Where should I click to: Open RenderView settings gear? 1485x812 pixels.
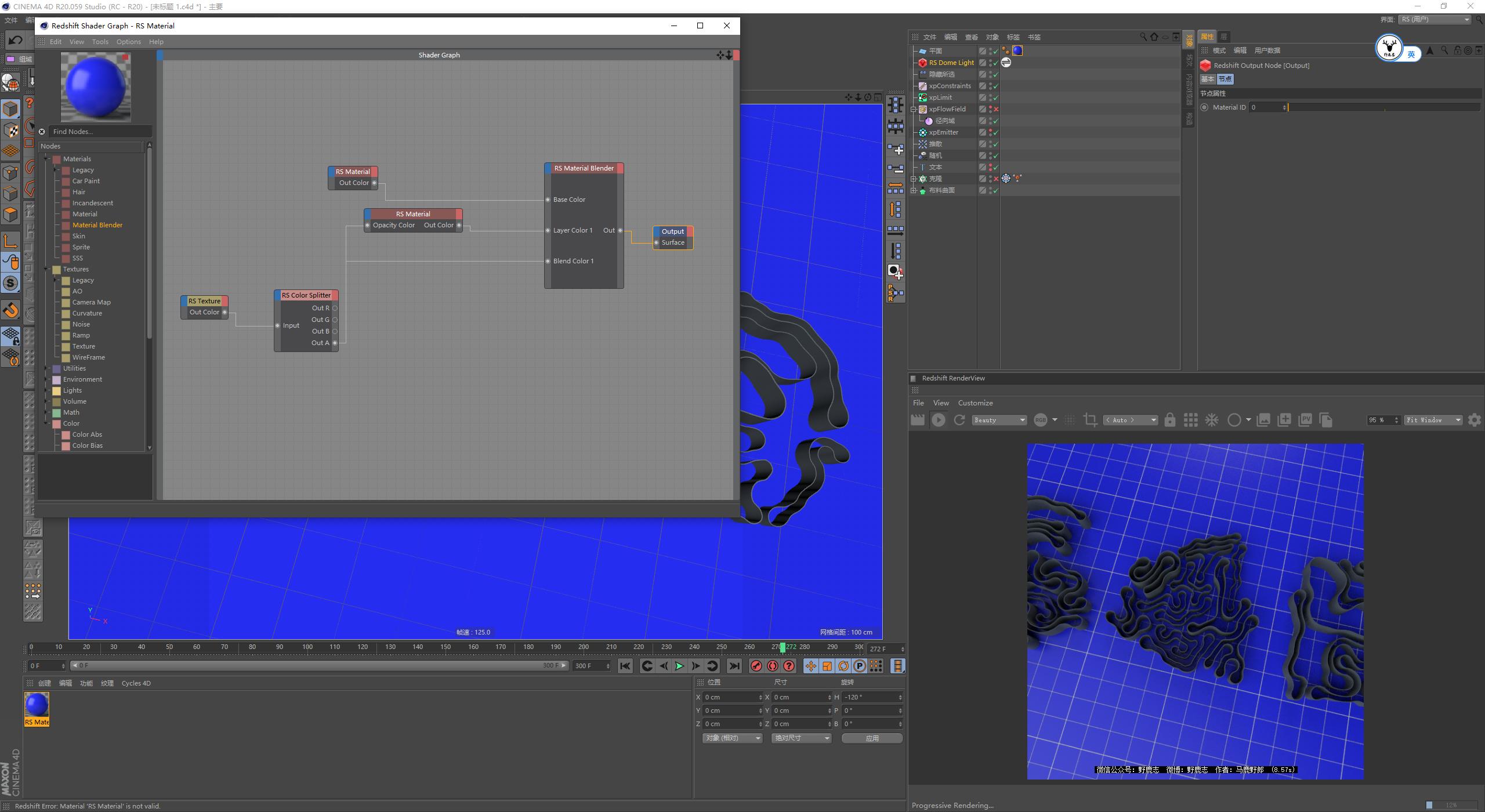tap(1474, 419)
